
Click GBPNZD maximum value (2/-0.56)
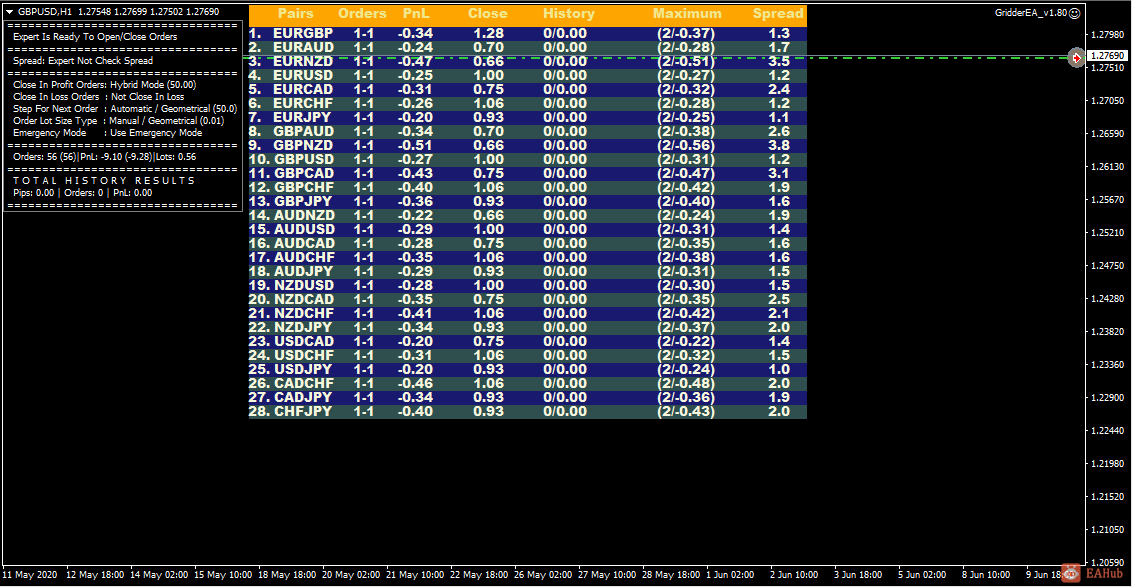point(686,145)
